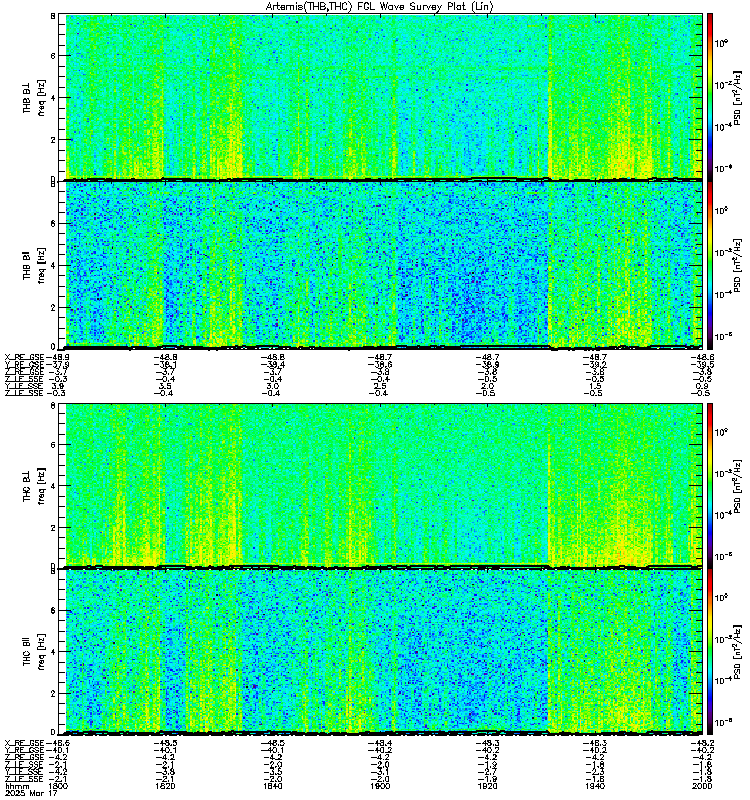The height and width of the screenshot is (800, 750).
Task: Click the PSD [nT²/Hz] label beside THC B∥ panel
Action: tap(737, 652)
